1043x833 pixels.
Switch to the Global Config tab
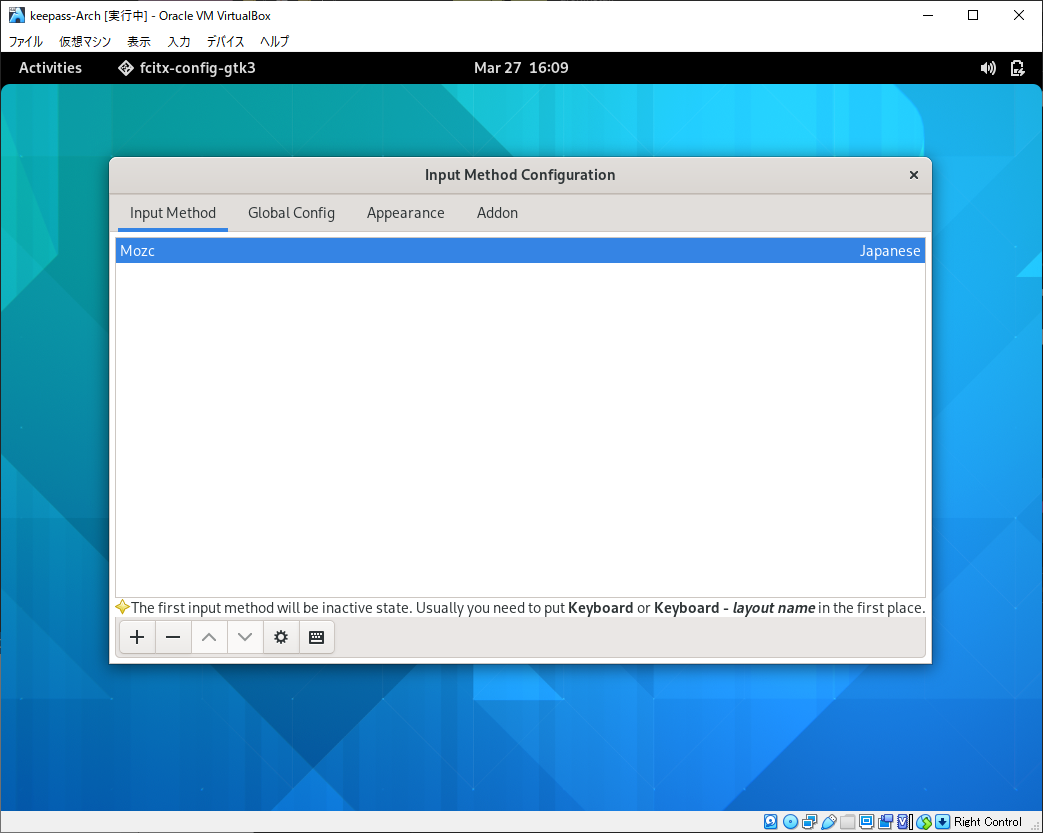click(291, 213)
